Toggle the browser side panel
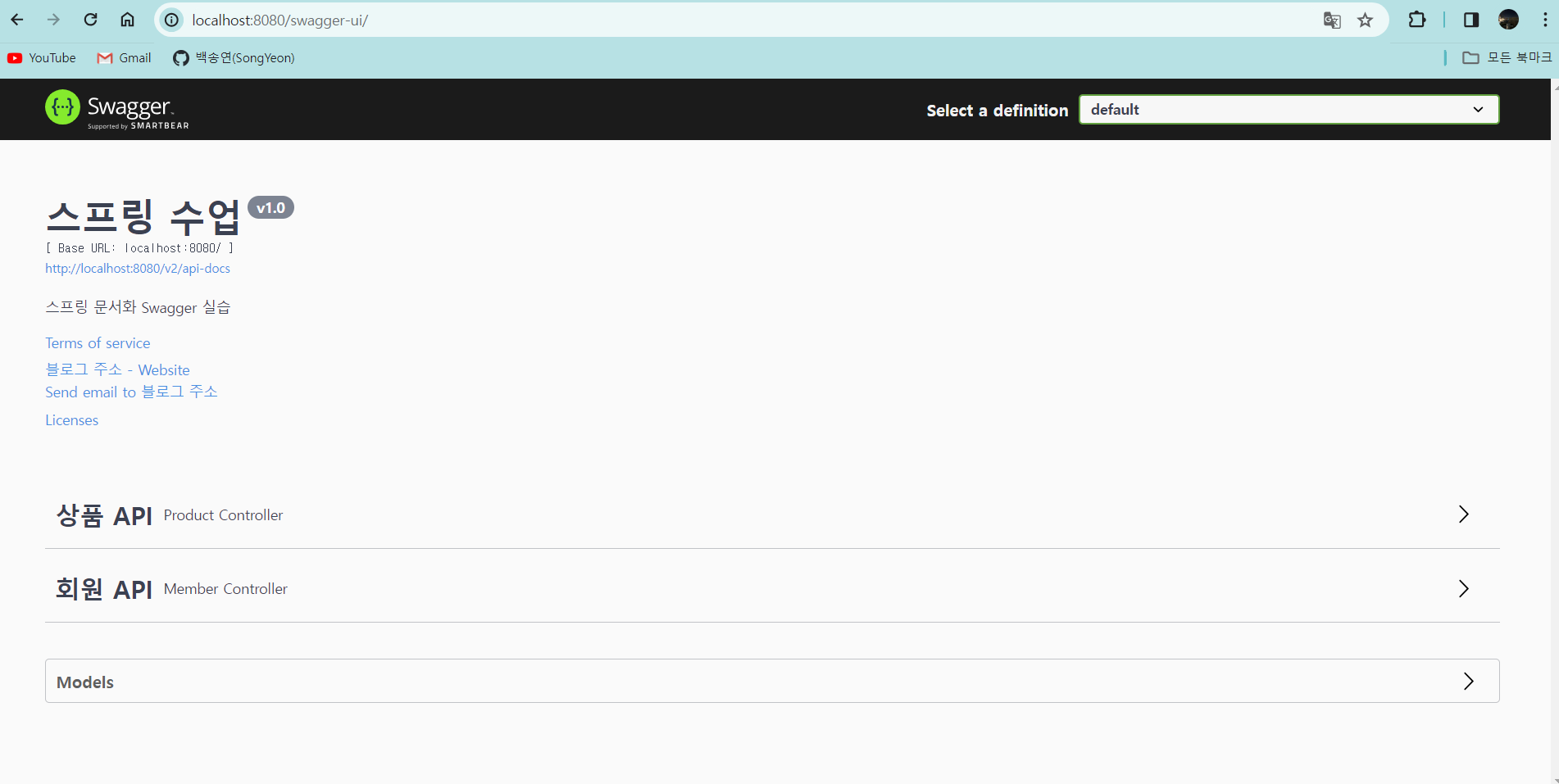This screenshot has height=784, width=1559. tap(1471, 20)
